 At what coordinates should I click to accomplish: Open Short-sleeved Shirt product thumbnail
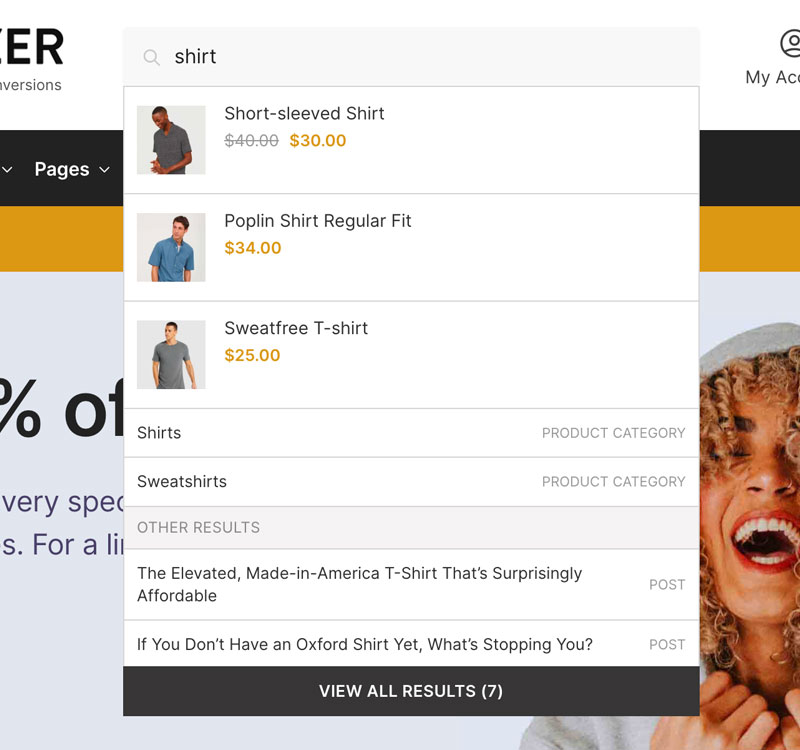click(171, 140)
